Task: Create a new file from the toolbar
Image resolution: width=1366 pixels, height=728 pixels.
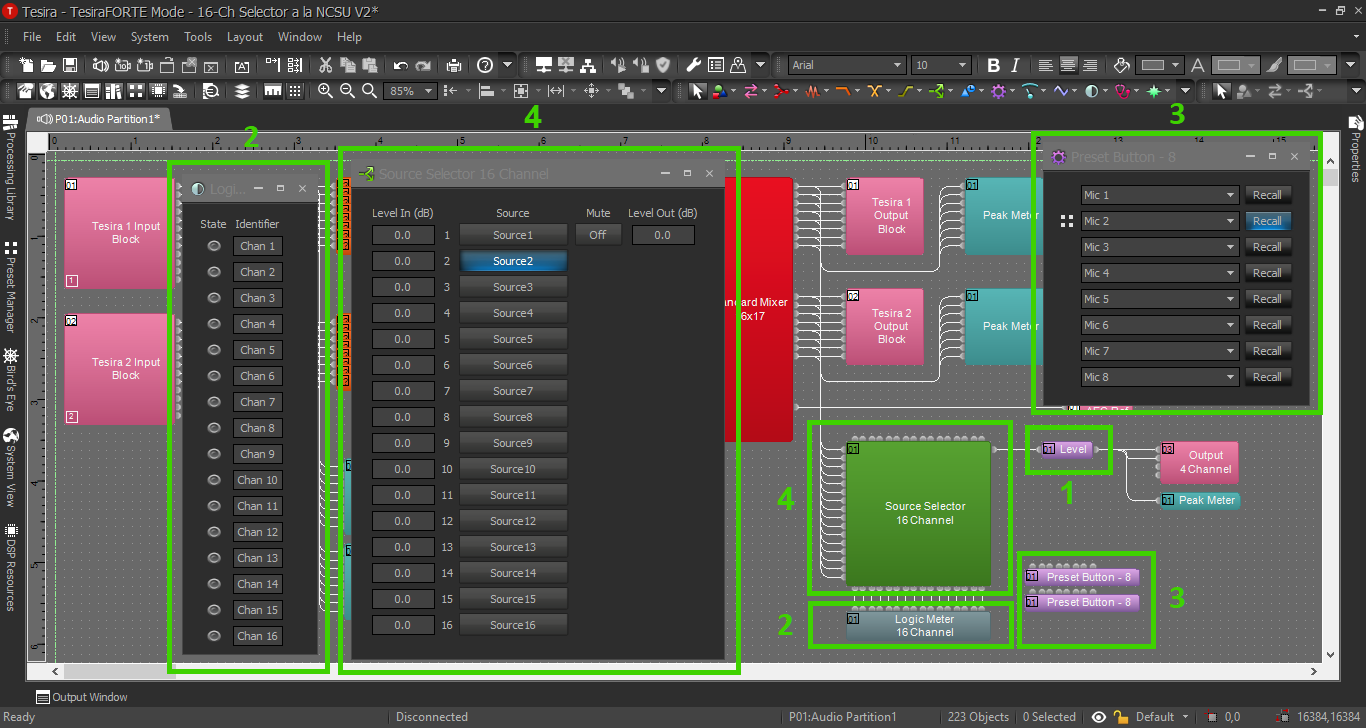Action: pyautogui.click(x=26, y=65)
